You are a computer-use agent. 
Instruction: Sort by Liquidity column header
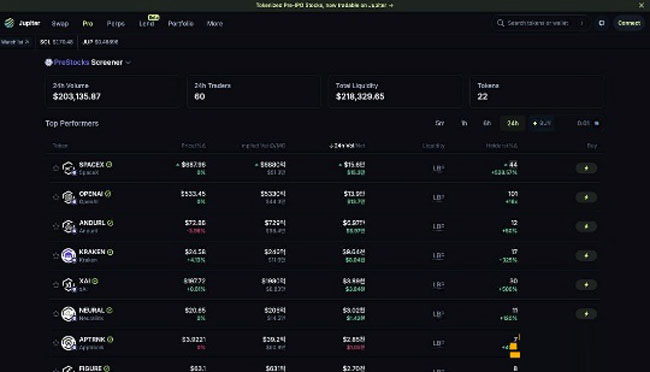[434, 146]
